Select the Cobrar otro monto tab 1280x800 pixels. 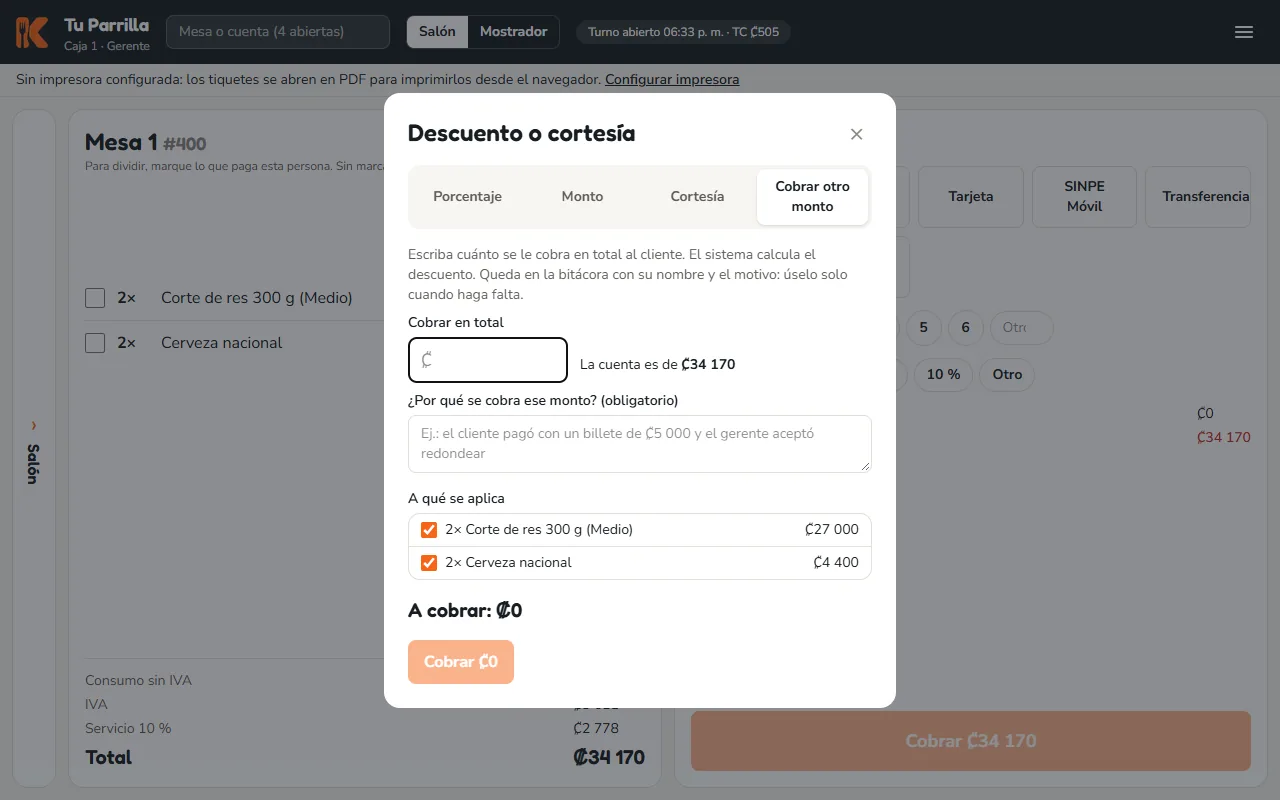[812, 196]
